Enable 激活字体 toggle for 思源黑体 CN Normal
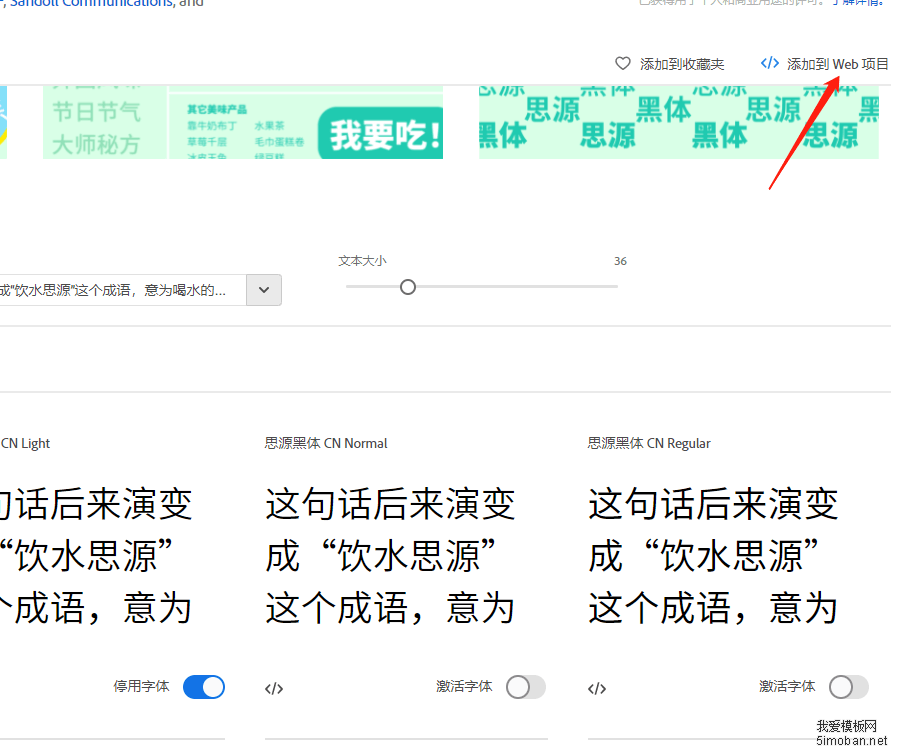 point(525,687)
